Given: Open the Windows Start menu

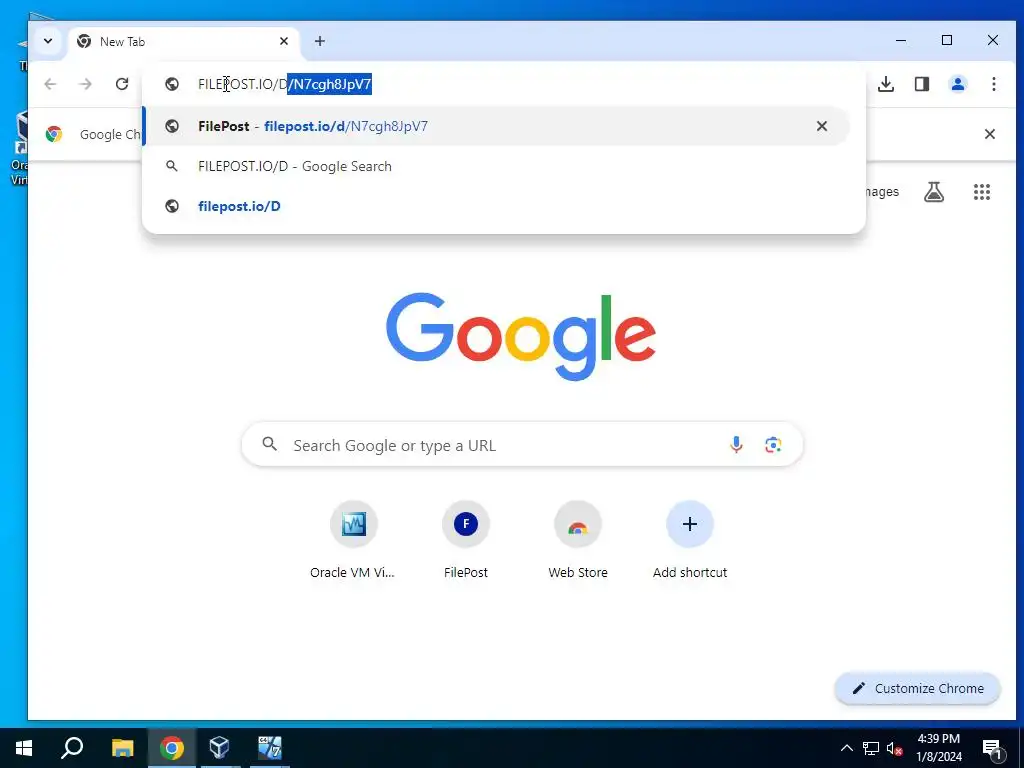Looking at the screenshot, I should 24,748.
